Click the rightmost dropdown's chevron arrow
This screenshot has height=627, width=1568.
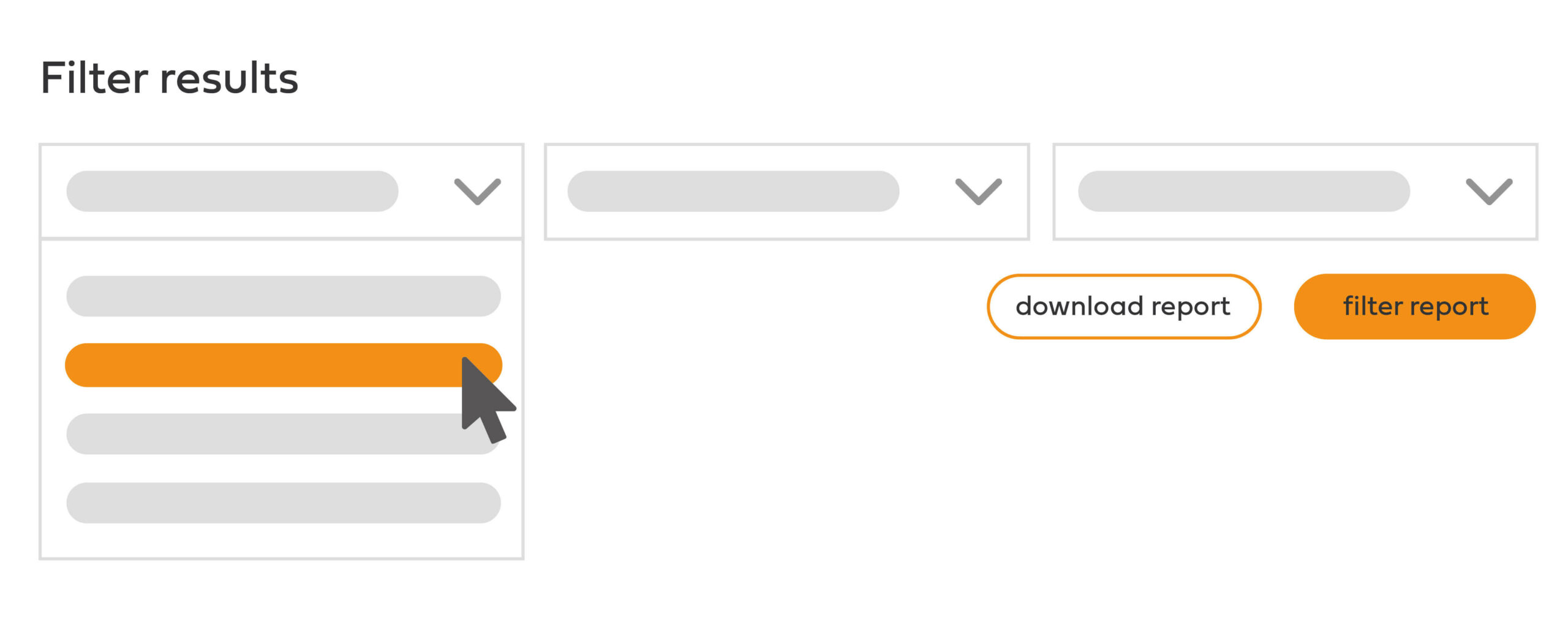[x=1488, y=191]
